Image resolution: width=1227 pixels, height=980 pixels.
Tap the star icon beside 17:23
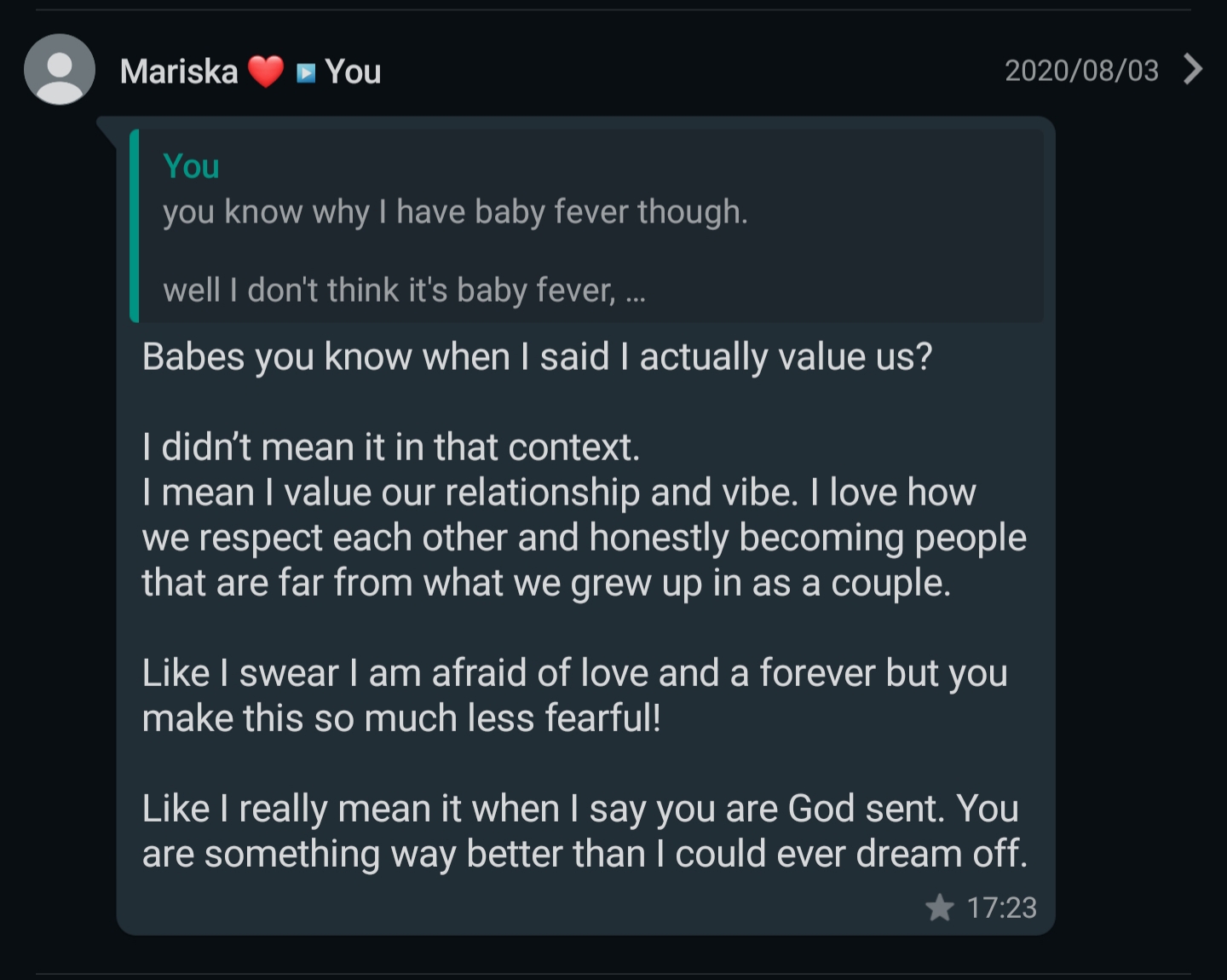[x=940, y=908]
